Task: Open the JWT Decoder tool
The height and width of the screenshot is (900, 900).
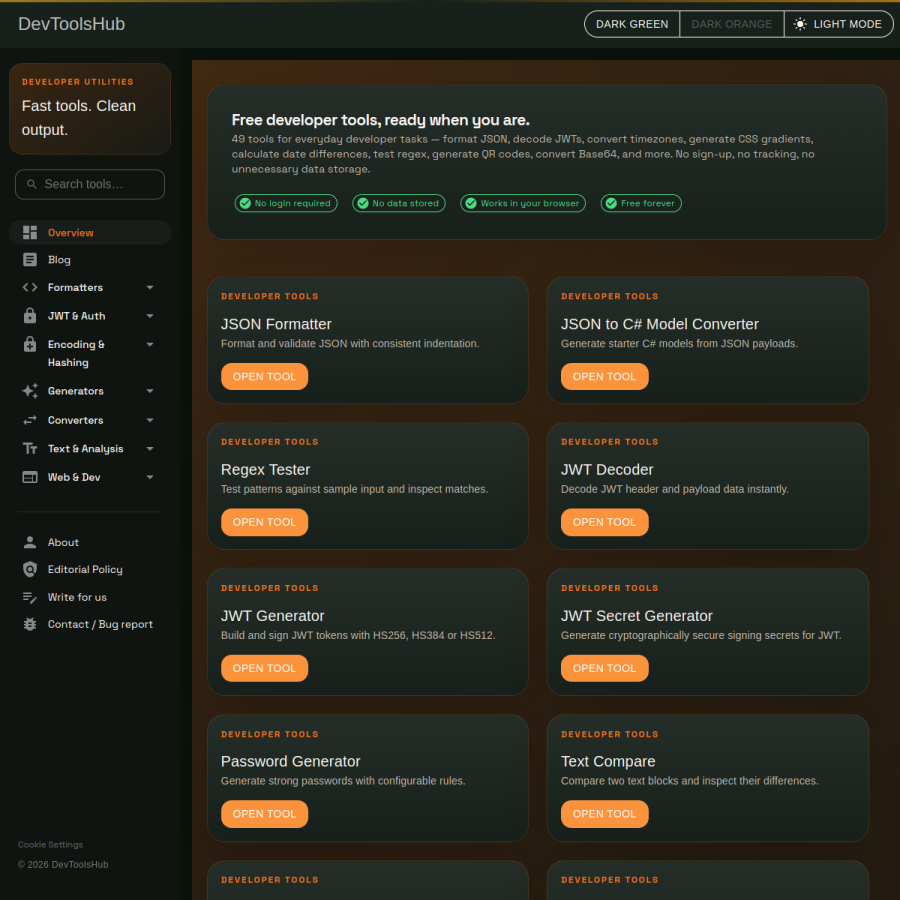Action: (x=604, y=522)
